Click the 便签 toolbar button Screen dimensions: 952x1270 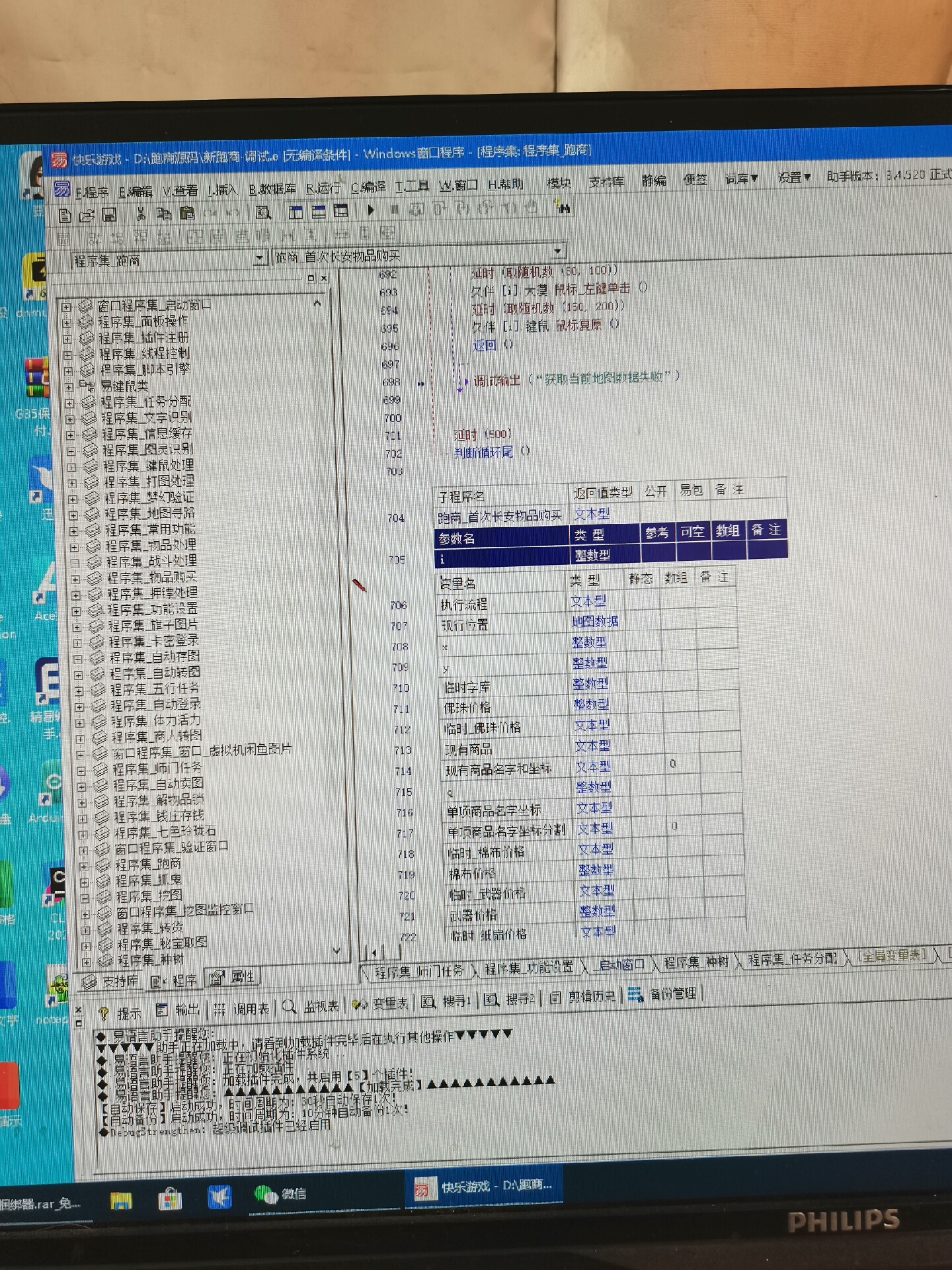(695, 179)
